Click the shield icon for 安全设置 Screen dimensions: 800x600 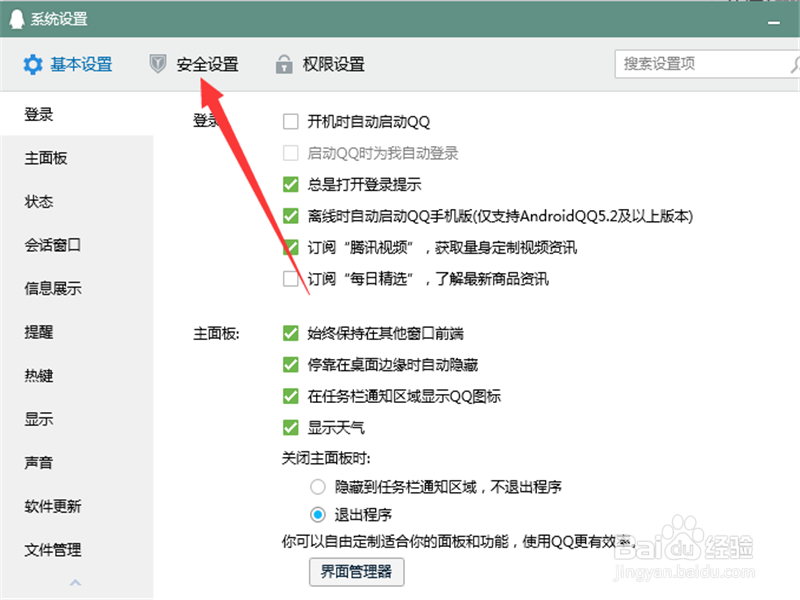[157, 64]
